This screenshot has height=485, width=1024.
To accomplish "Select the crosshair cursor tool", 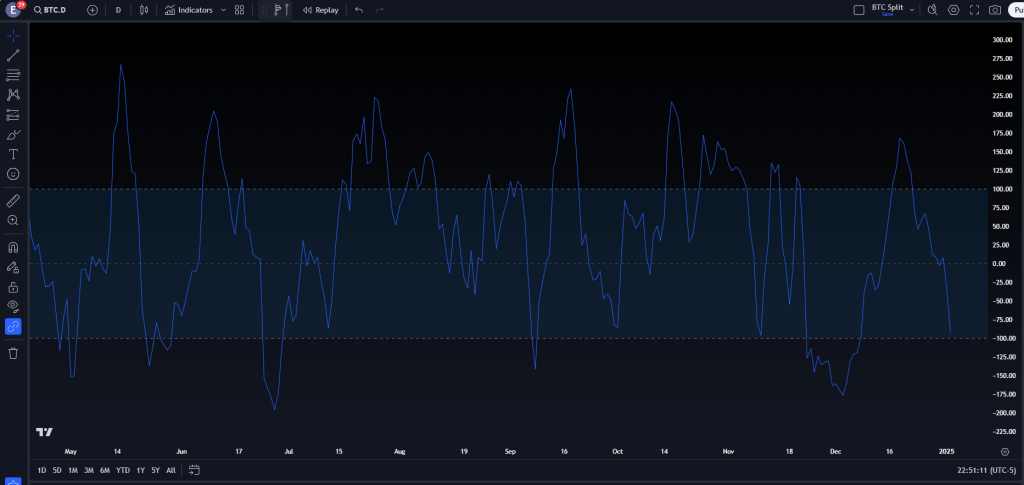I will (13, 36).
